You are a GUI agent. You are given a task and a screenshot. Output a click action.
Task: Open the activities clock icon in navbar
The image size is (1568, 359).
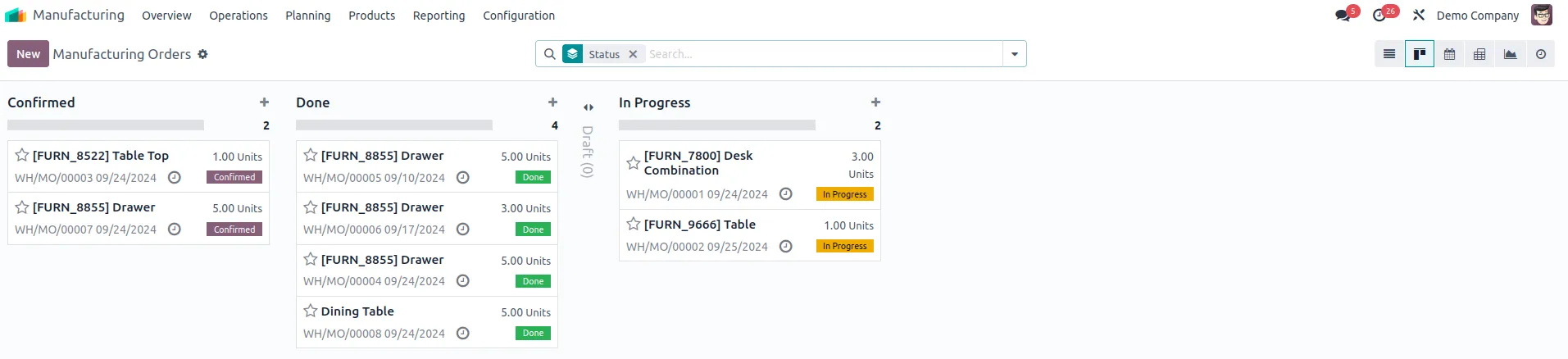(1379, 15)
